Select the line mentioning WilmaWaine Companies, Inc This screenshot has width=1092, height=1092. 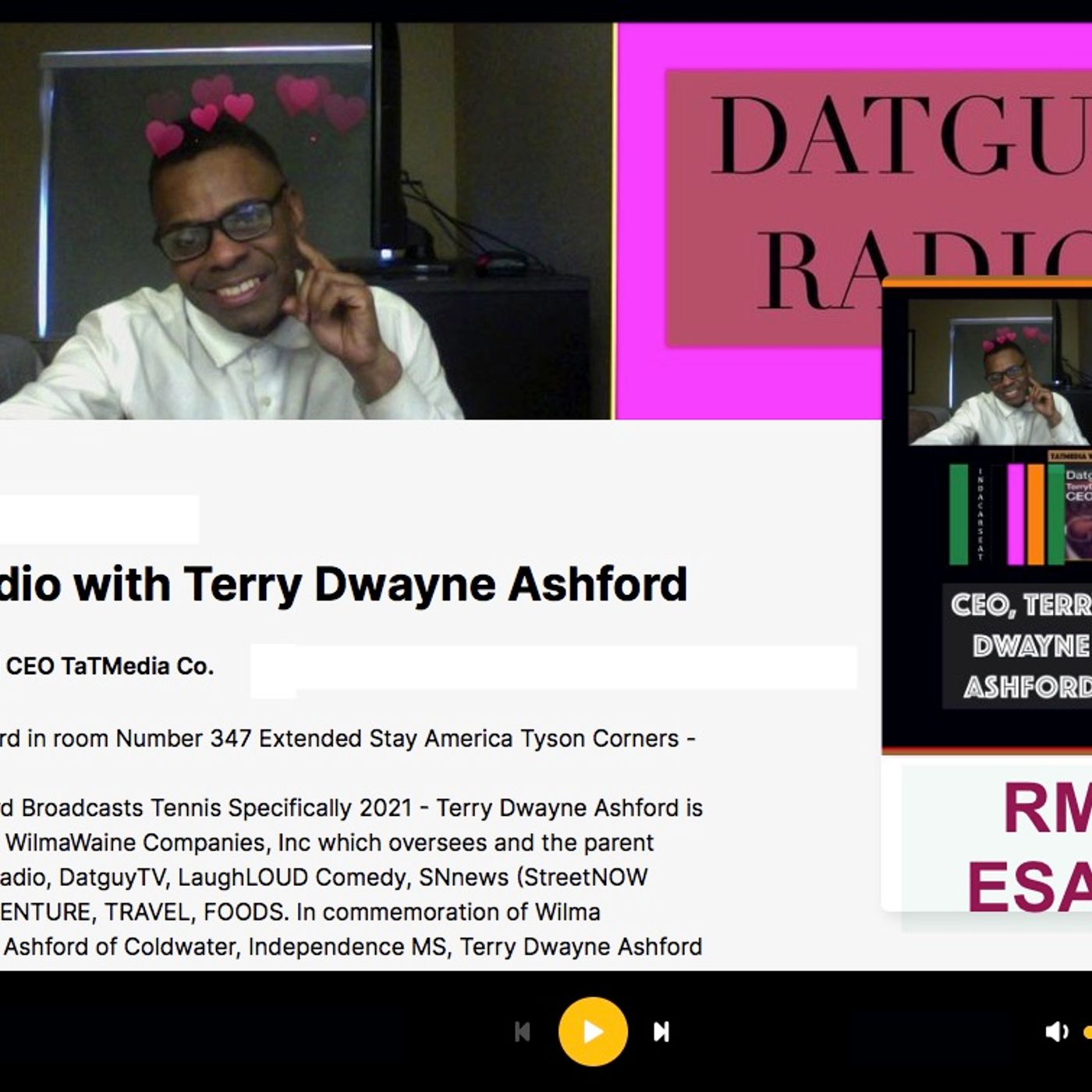328,842
